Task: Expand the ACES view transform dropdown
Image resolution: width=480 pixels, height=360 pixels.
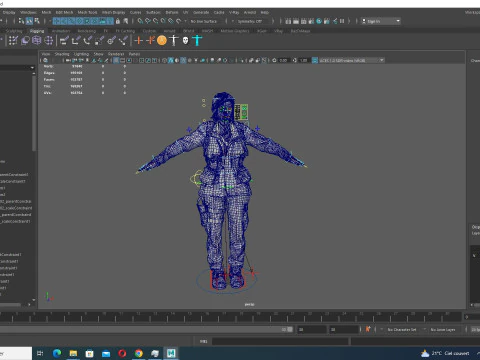Action: (352, 60)
